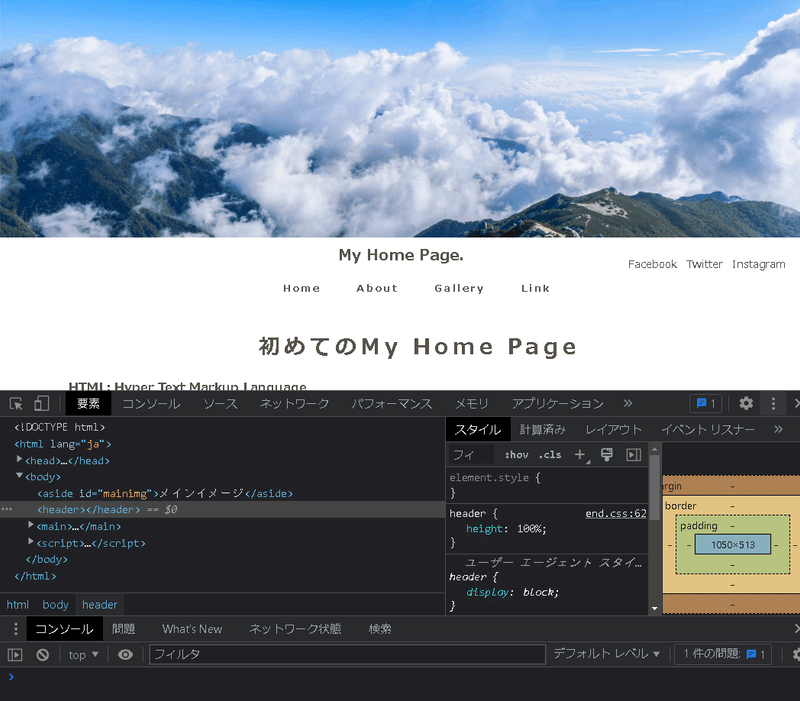Open the Facebook link on page
This screenshot has width=800, height=701.
pos(652,264)
